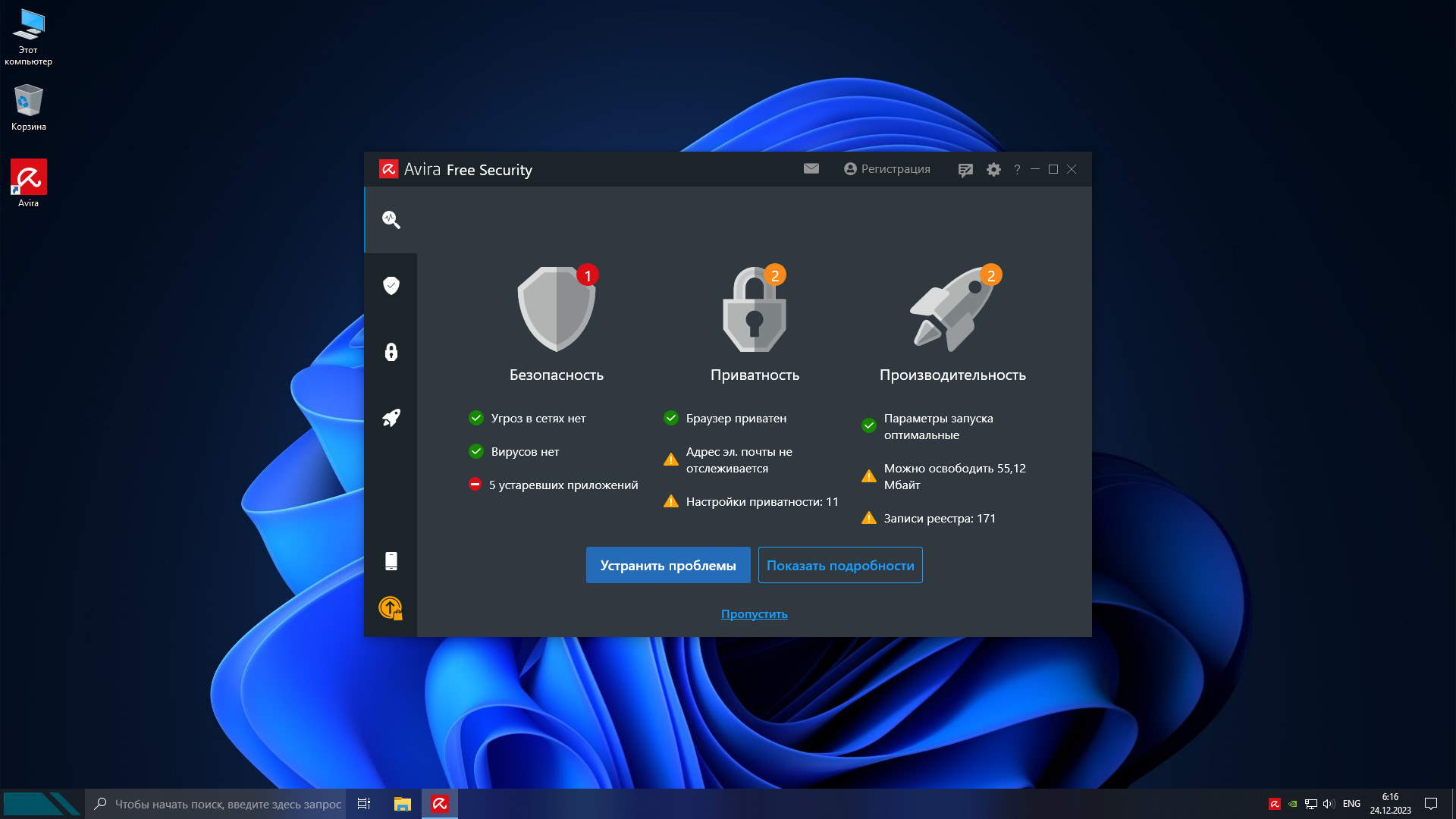
Task: Open the Smart Scan status sidebar icon
Action: (x=391, y=220)
